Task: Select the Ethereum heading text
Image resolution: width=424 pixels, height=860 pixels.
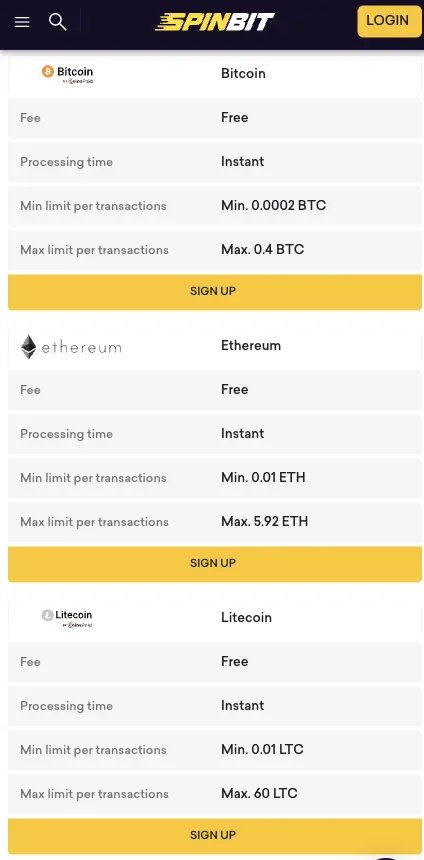Action: click(x=251, y=346)
